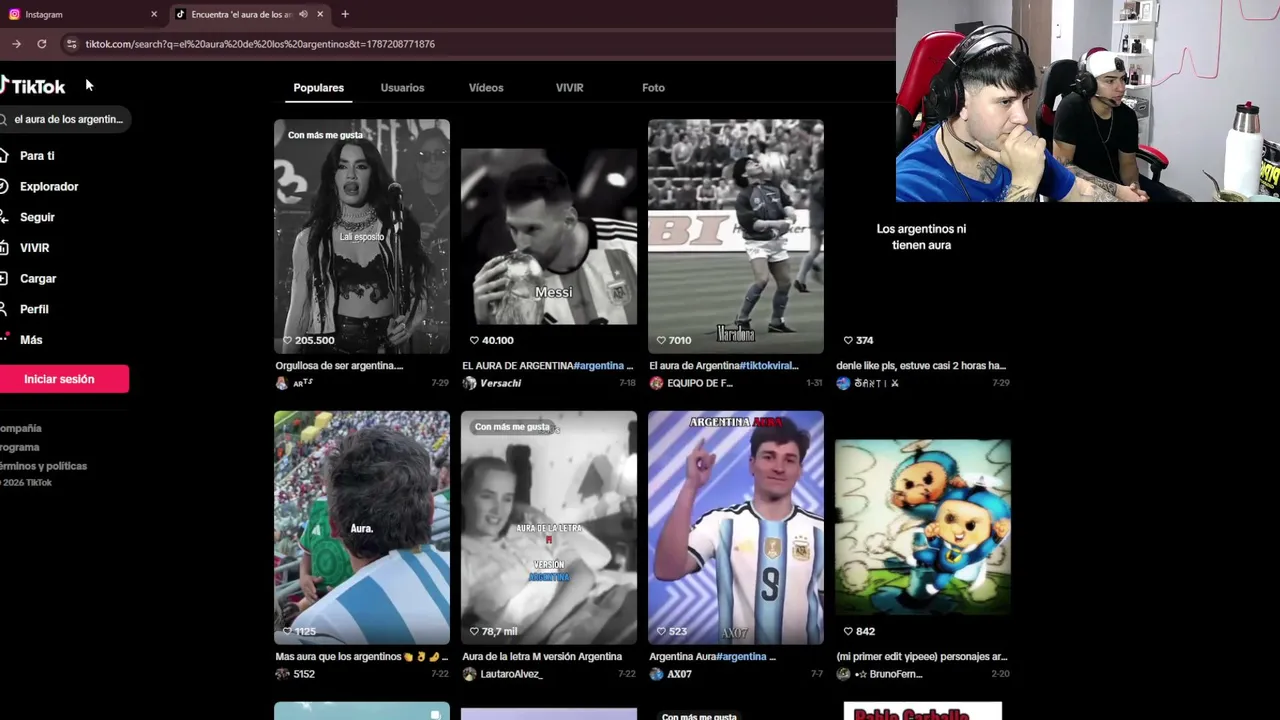The image size is (1280, 720).
Task: Click the sidebar search field with 'el aura de los argentin...'
Action: pyautogui.click(x=65, y=119)
